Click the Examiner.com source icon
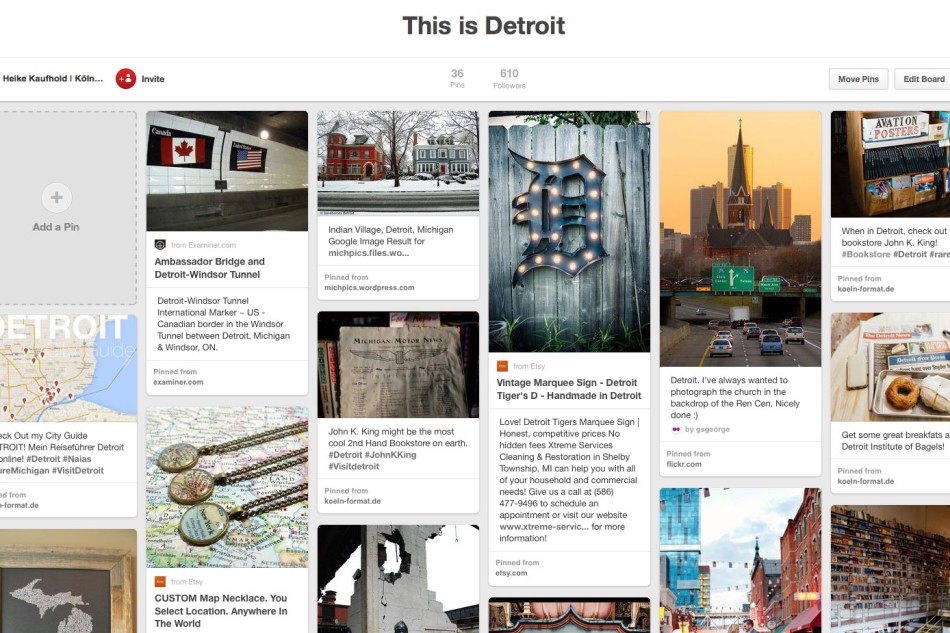Viewport: 950px width, 633px height. 160,245
